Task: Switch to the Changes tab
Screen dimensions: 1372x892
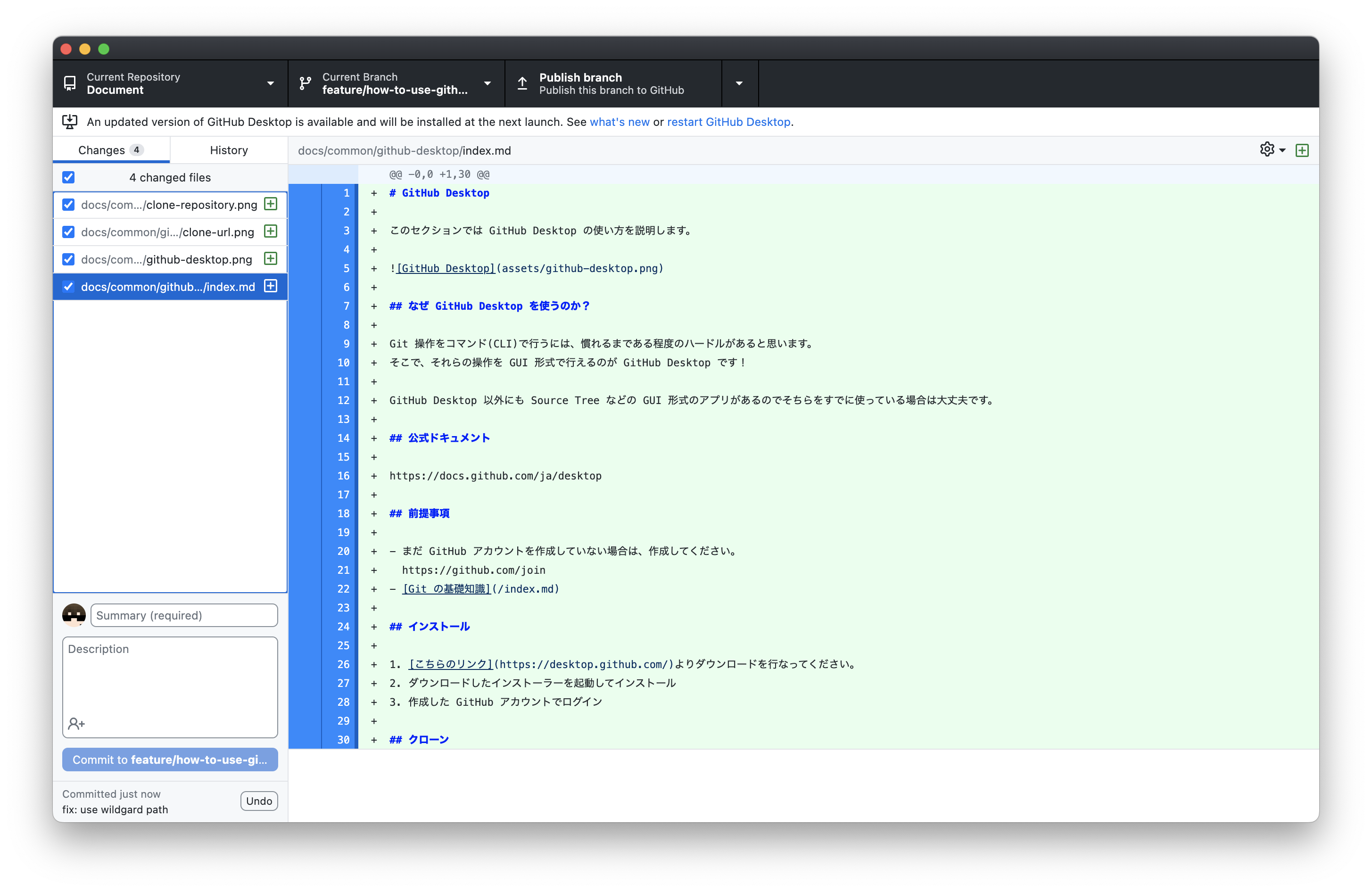Action: point(111,150)
